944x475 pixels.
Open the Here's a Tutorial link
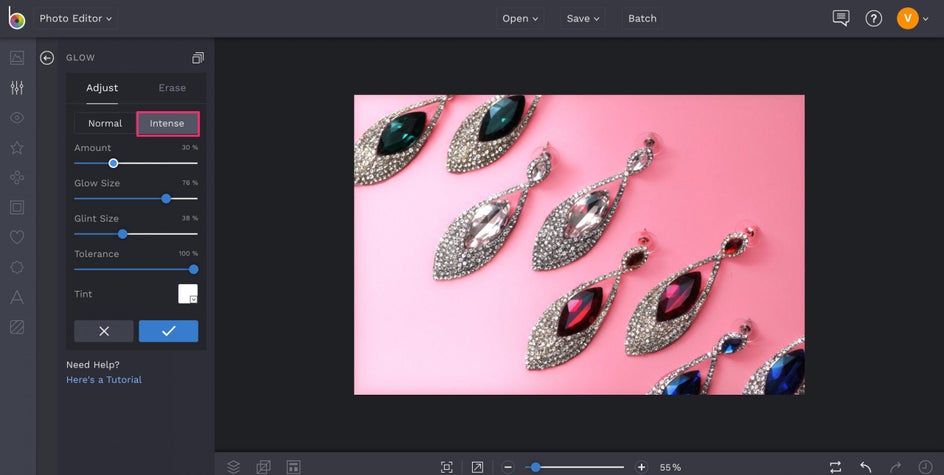click(x=104, y=380)
